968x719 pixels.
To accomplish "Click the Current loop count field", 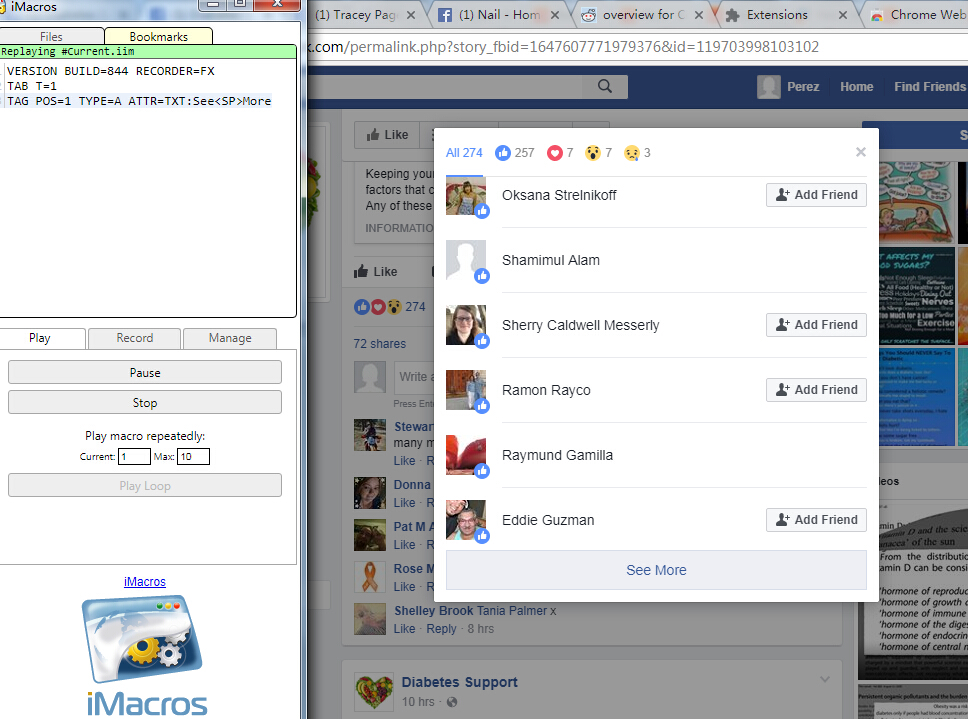I will (134, 456).
